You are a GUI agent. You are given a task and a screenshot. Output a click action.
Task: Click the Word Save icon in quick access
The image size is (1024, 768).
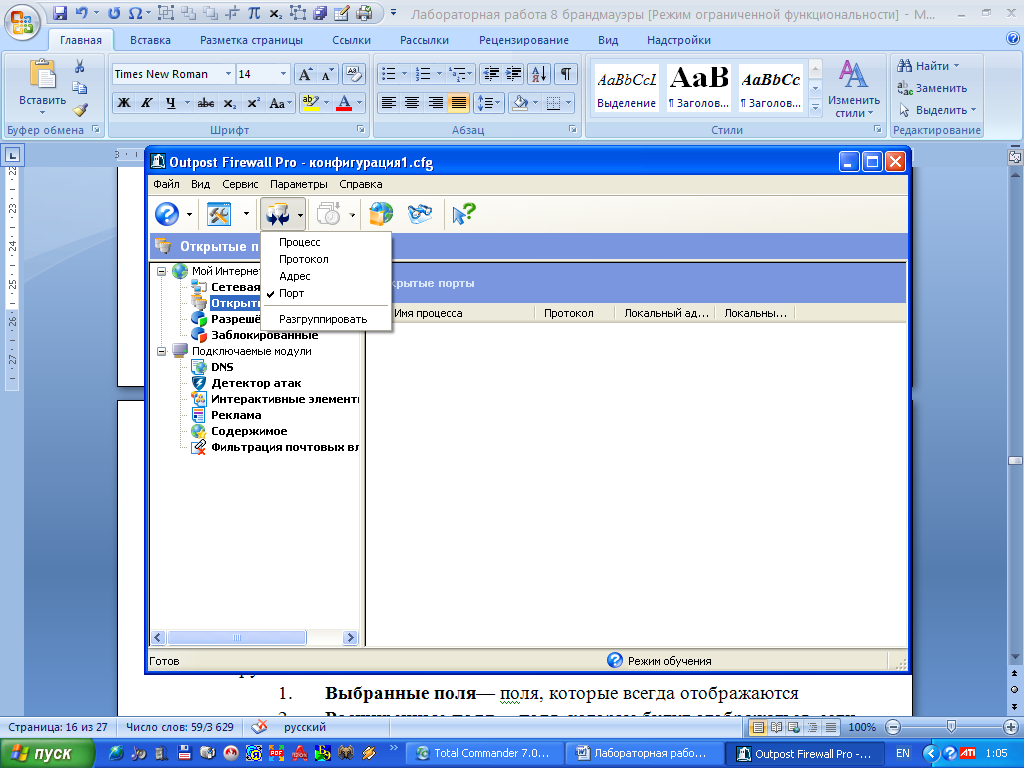coord(59,13)
